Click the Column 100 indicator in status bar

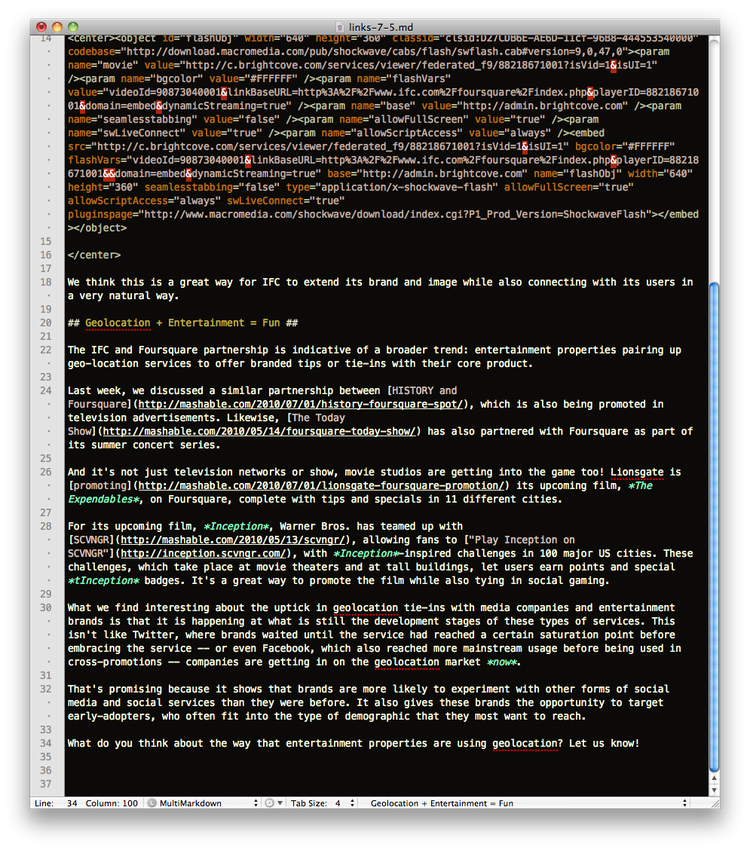point(112,803)
